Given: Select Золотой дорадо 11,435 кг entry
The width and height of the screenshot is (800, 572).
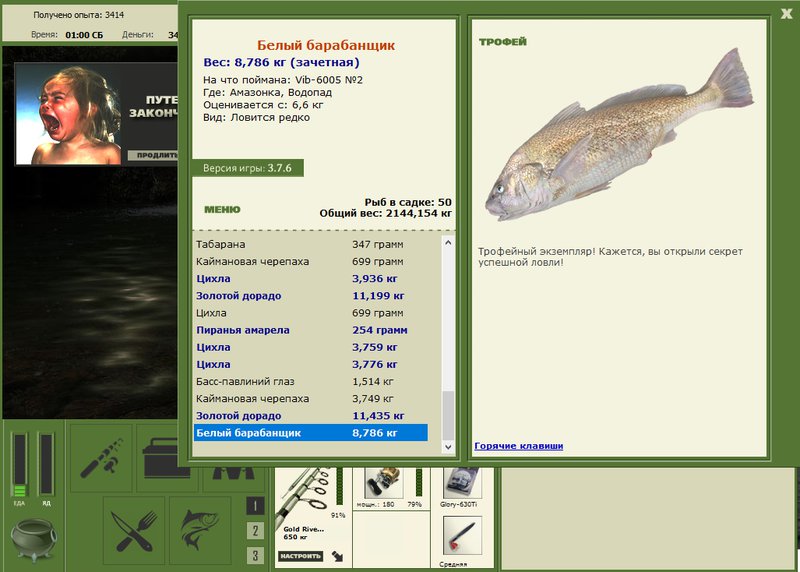Looking at the screenshot, I should [311, 416].
